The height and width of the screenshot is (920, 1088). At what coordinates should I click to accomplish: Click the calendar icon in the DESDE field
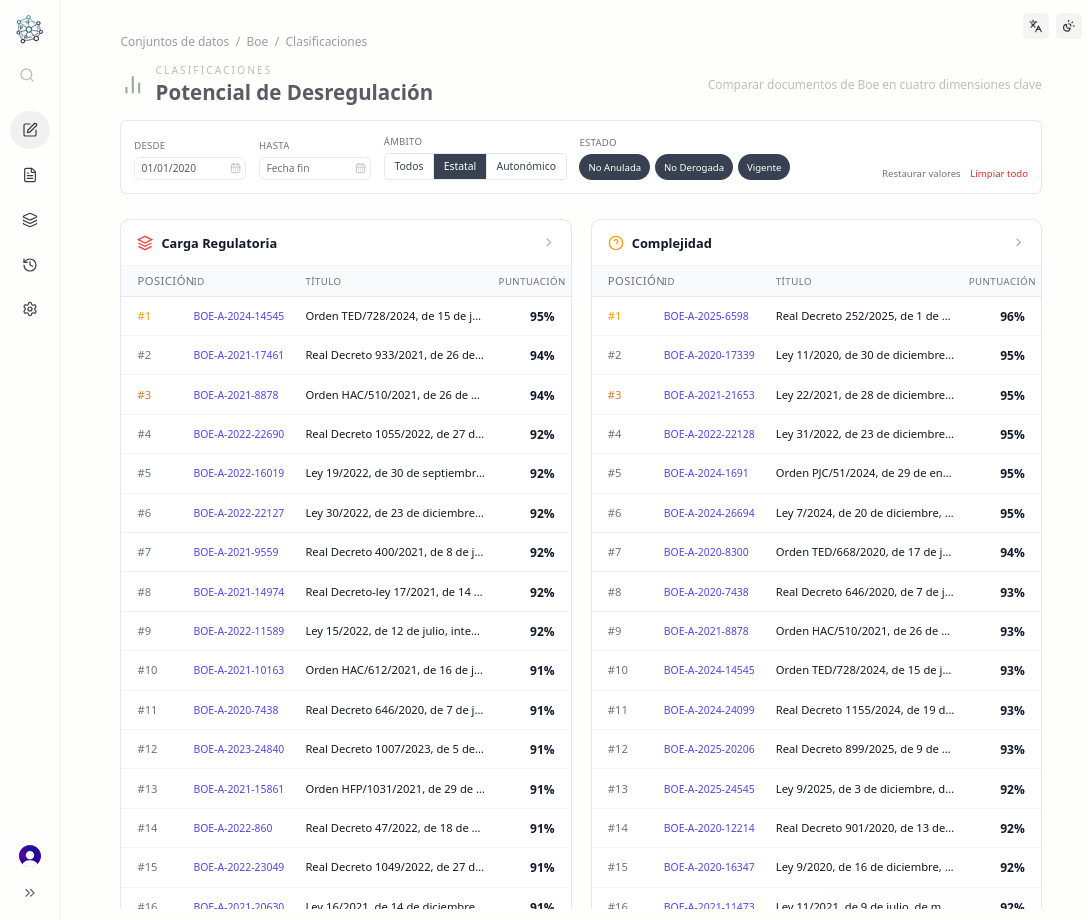click(x=234, y=168)
